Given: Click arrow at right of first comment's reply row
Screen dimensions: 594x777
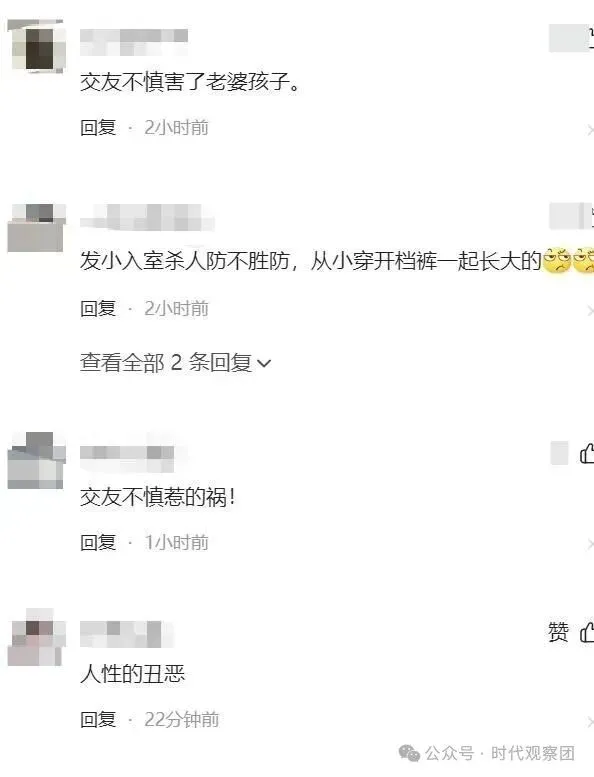Looking at the screenshot, I should coord(590,130).
